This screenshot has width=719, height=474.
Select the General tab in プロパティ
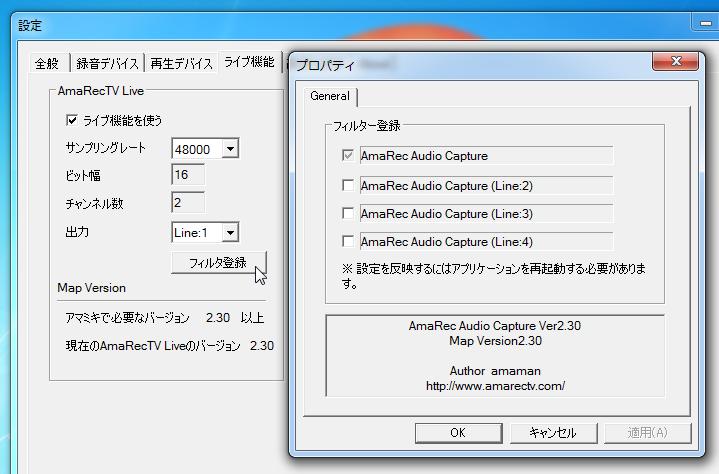coord(330,96)
